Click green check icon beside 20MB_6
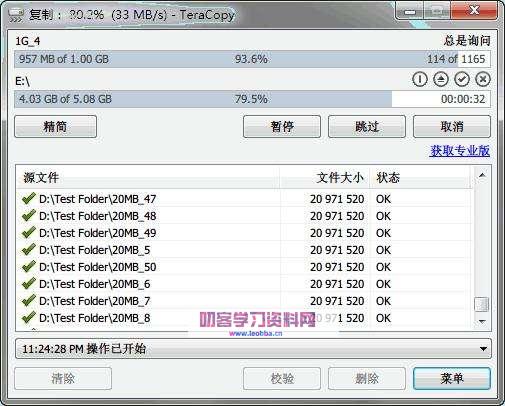Screen dimensions: 505x406 click(29, 283)
